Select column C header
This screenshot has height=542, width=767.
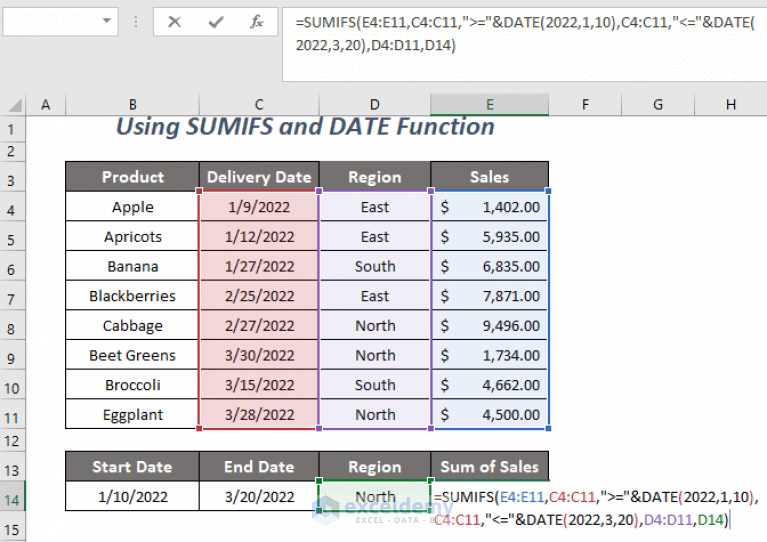pyautogui.click(x=259, y=105)
